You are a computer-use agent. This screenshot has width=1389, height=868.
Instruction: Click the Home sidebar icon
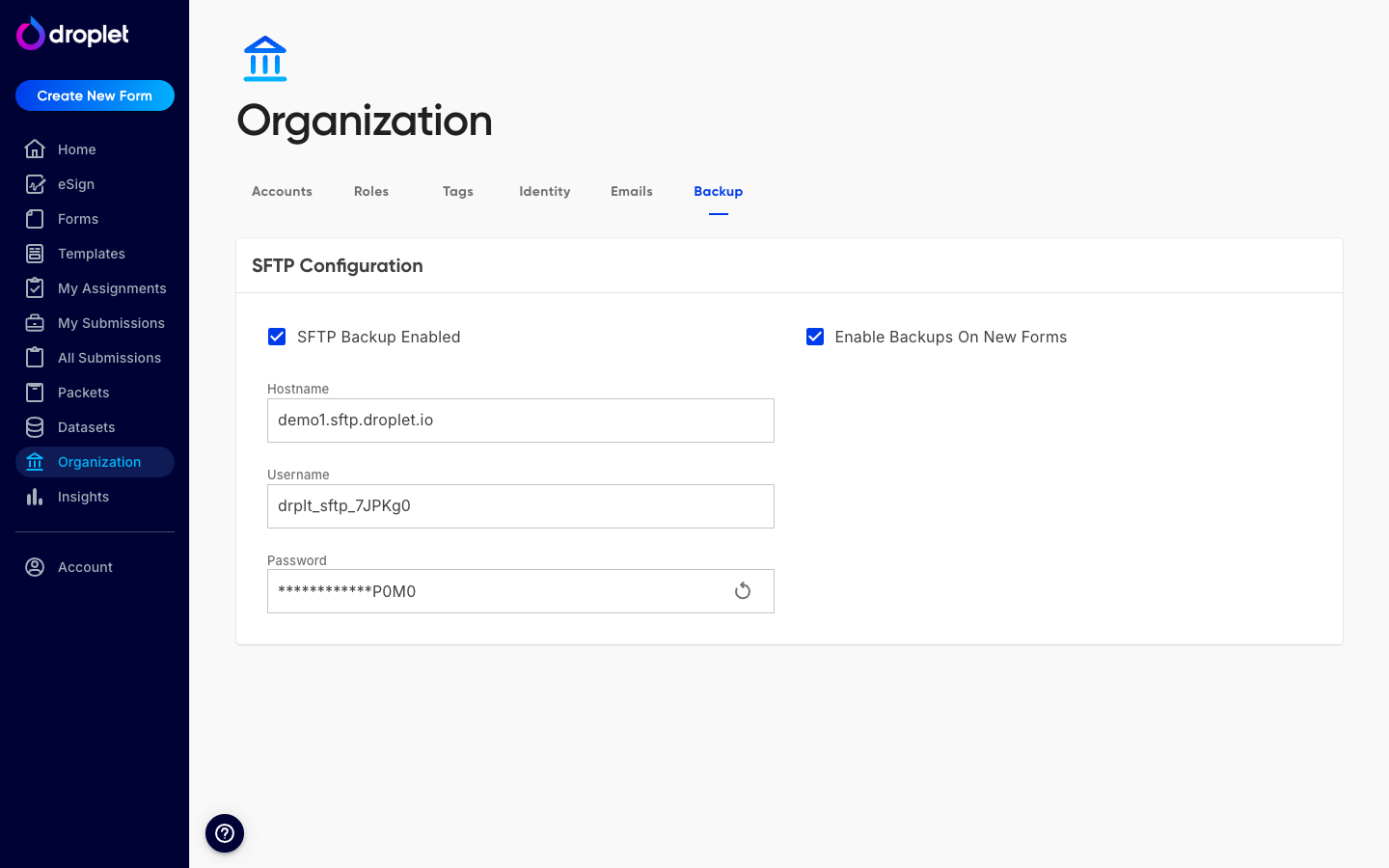(x=35, y=149)
